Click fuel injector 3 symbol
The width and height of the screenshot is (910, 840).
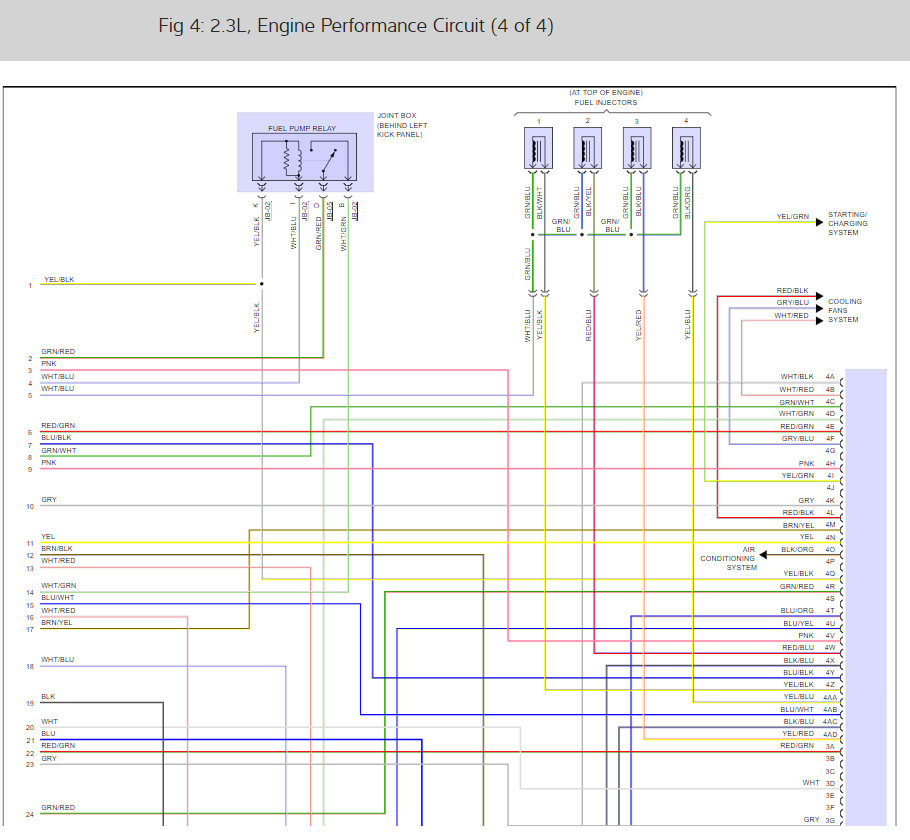point(637,148)
